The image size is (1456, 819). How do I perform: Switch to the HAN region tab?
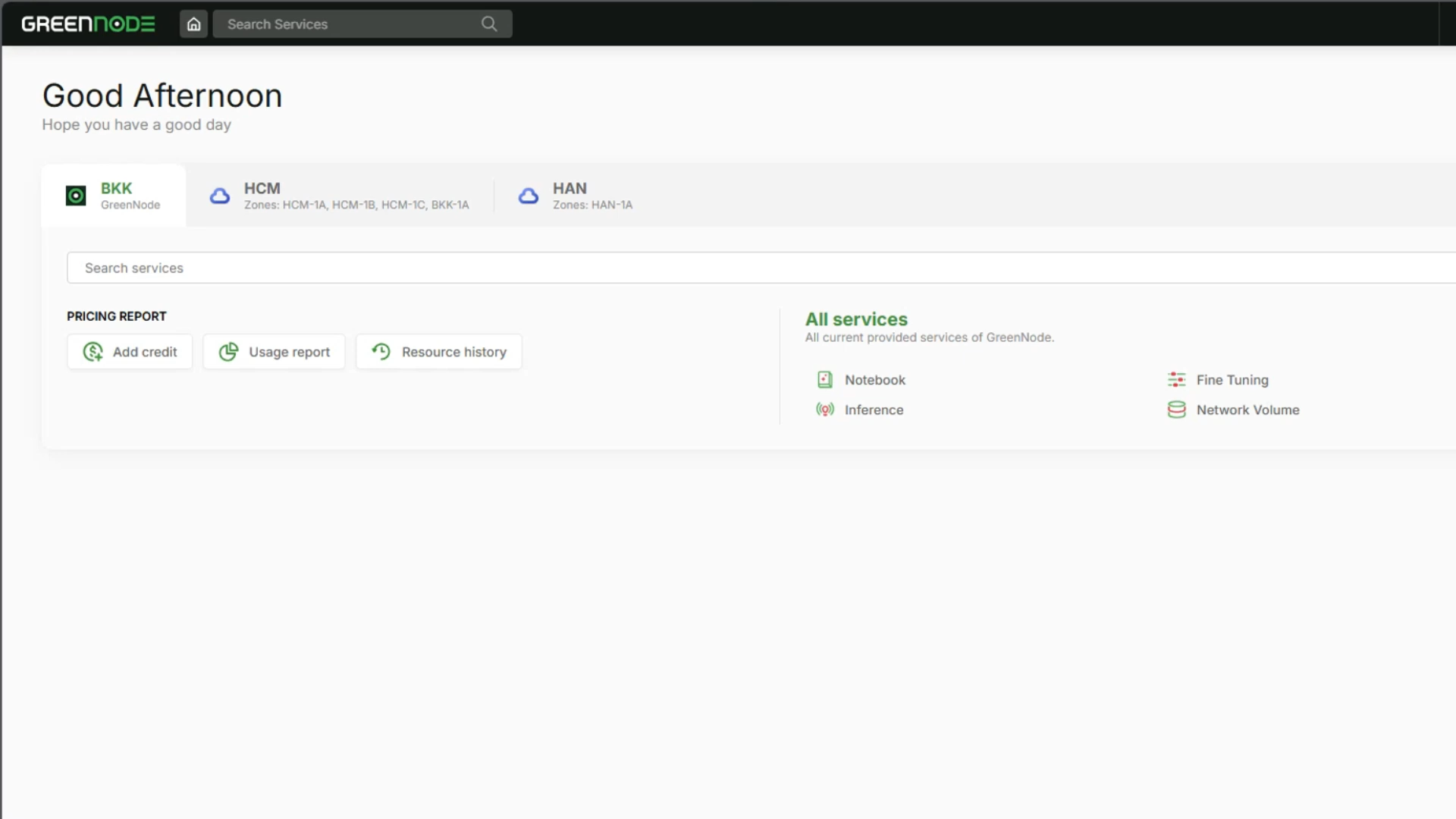(x=576, y=196)
